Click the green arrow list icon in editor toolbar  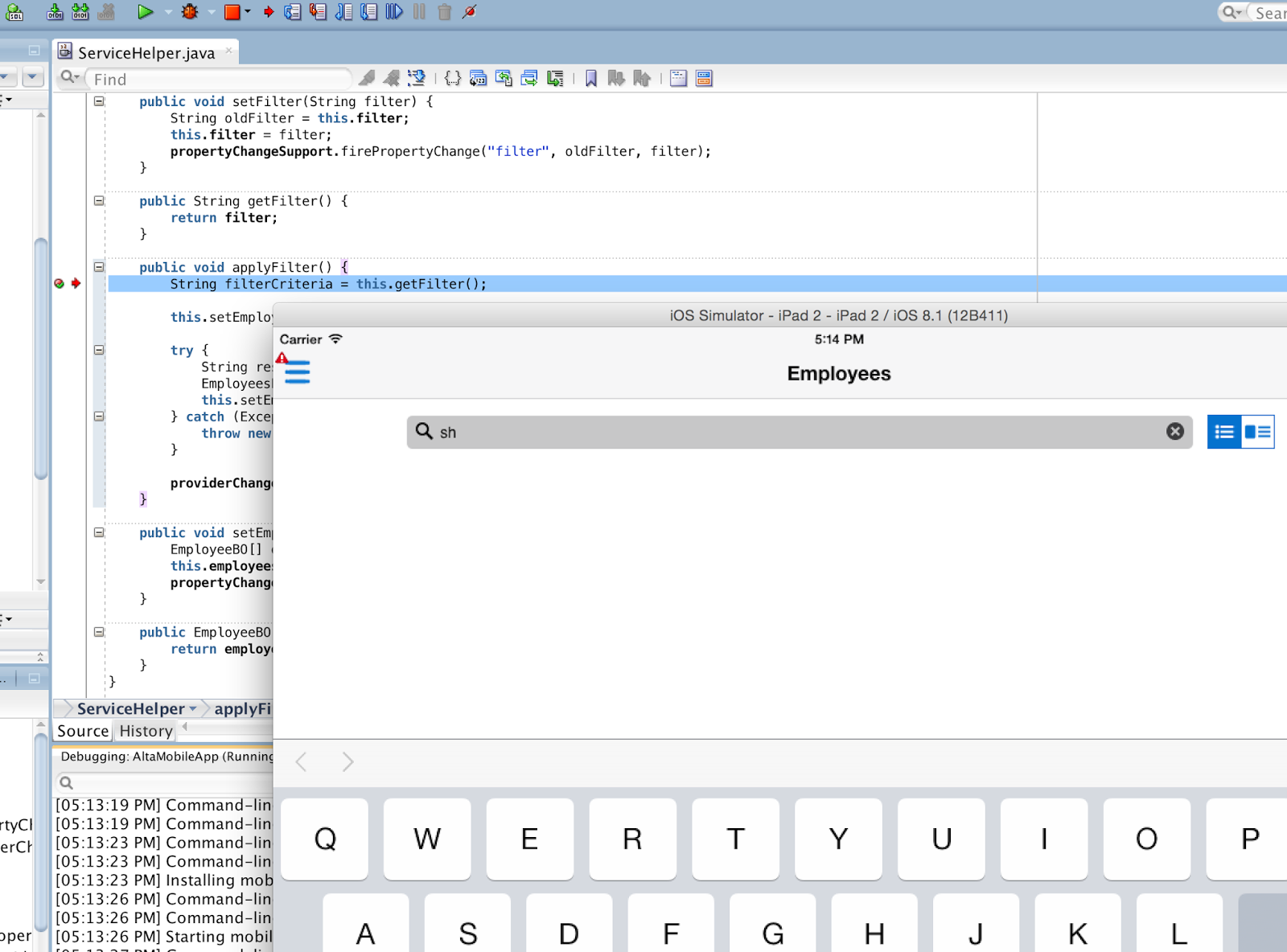coord(555,78)
